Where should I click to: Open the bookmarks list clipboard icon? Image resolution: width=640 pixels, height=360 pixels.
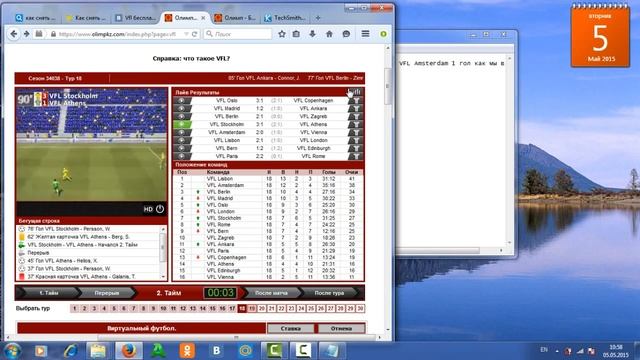point(296,34)
